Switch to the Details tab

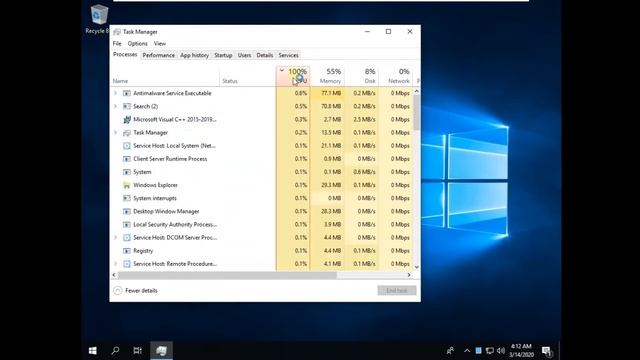click(264, 55)
